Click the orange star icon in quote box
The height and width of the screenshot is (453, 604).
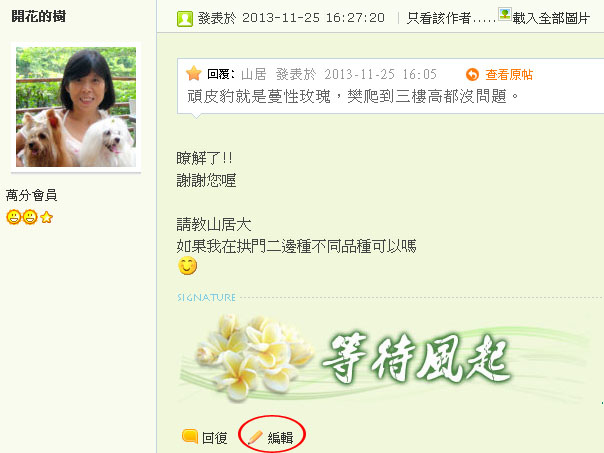(194, 73)
